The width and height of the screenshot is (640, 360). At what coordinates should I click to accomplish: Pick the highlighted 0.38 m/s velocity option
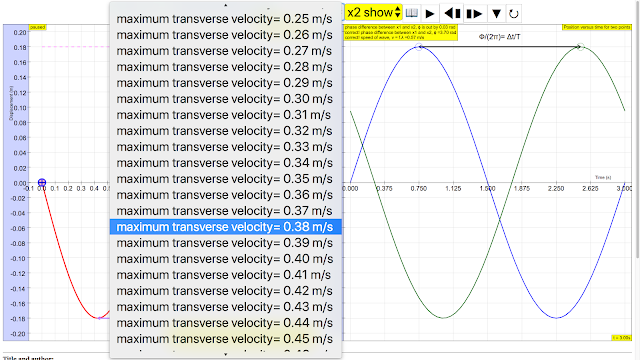225,227
